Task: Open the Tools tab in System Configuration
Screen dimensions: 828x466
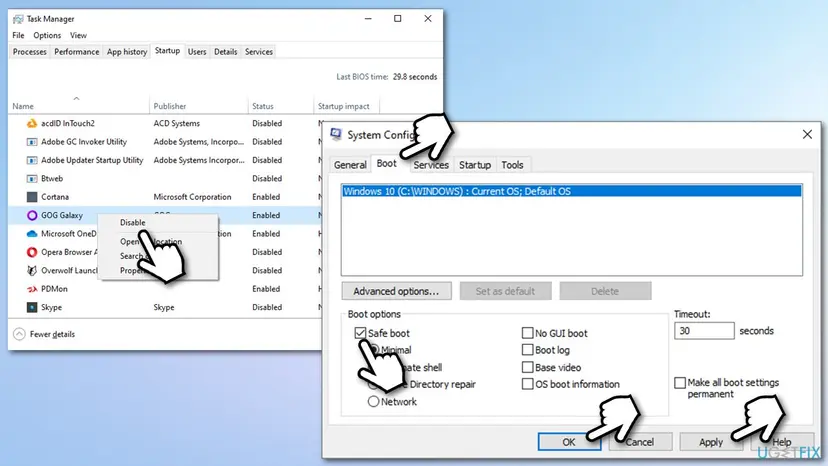Action: pos(512,165)
